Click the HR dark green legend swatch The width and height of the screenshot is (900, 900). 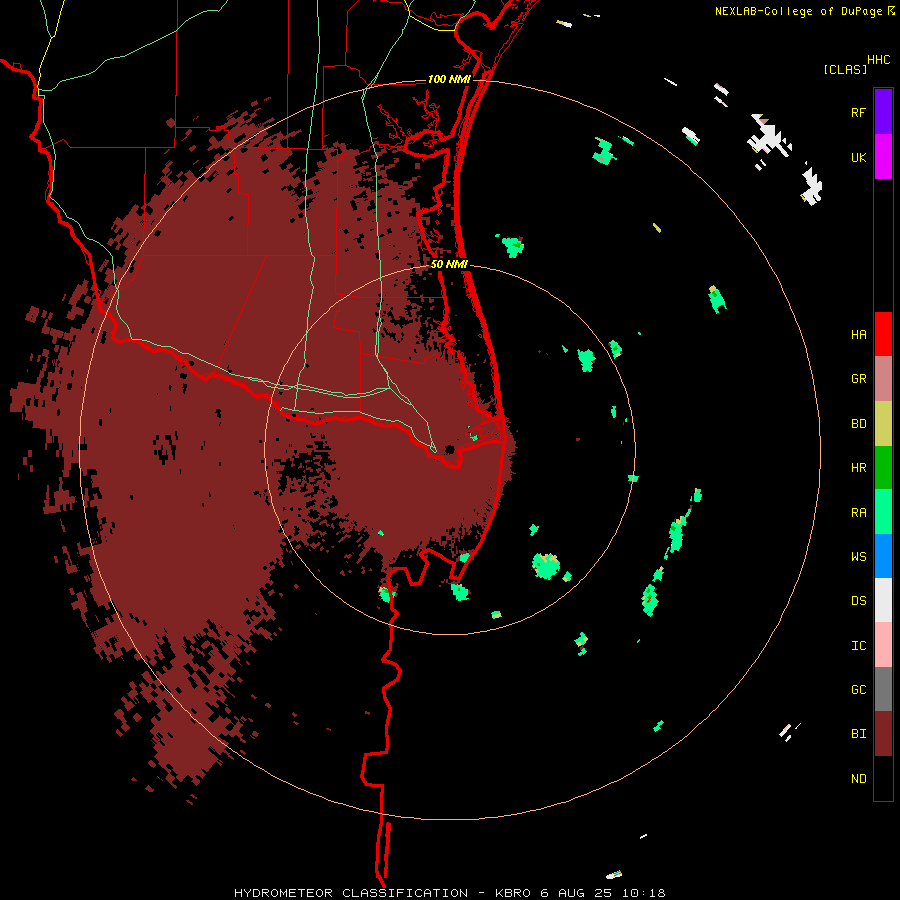pyautogui.click(x=883, y=468)
